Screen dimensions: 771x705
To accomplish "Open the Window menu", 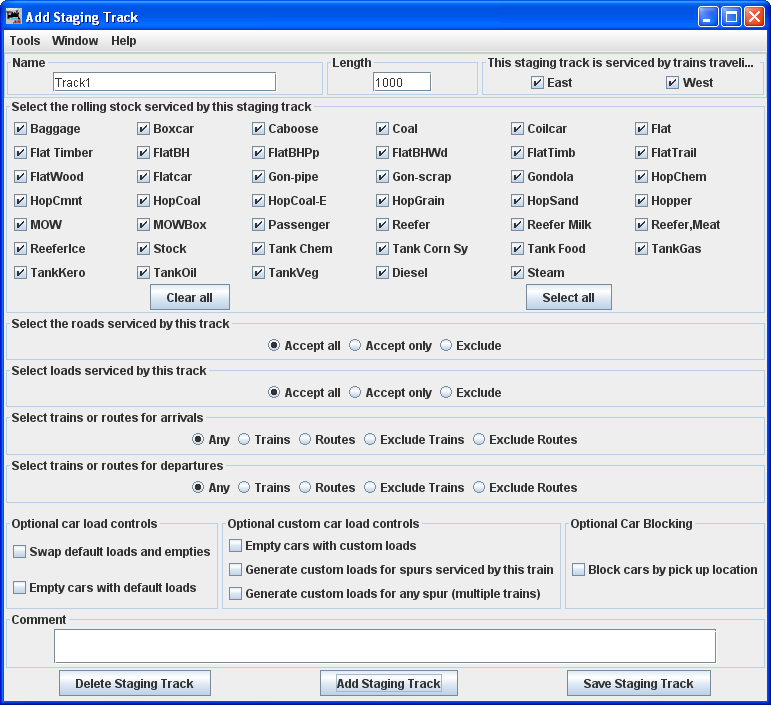I will tap(75, 41).
